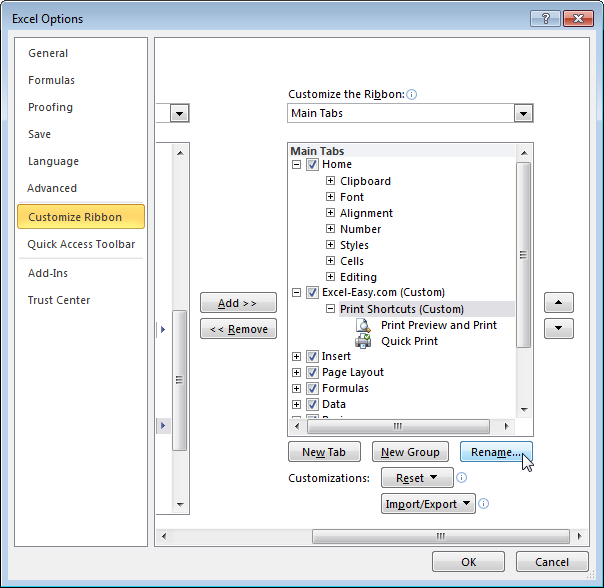This screenshot has height=588, width=604.
Task: Open the Reset dropdown button
Action: (x=417, y=478)
